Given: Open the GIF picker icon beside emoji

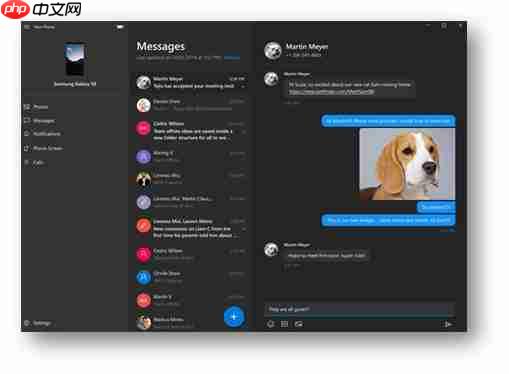Looking at the screenshot, I should point(284,324).
